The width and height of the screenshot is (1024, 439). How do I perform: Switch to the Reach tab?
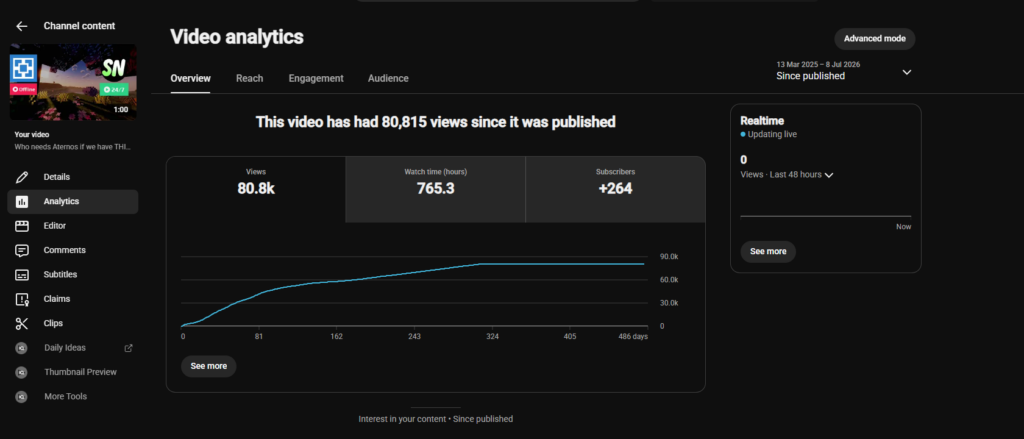pyautogui.click(x=249, y=78)
